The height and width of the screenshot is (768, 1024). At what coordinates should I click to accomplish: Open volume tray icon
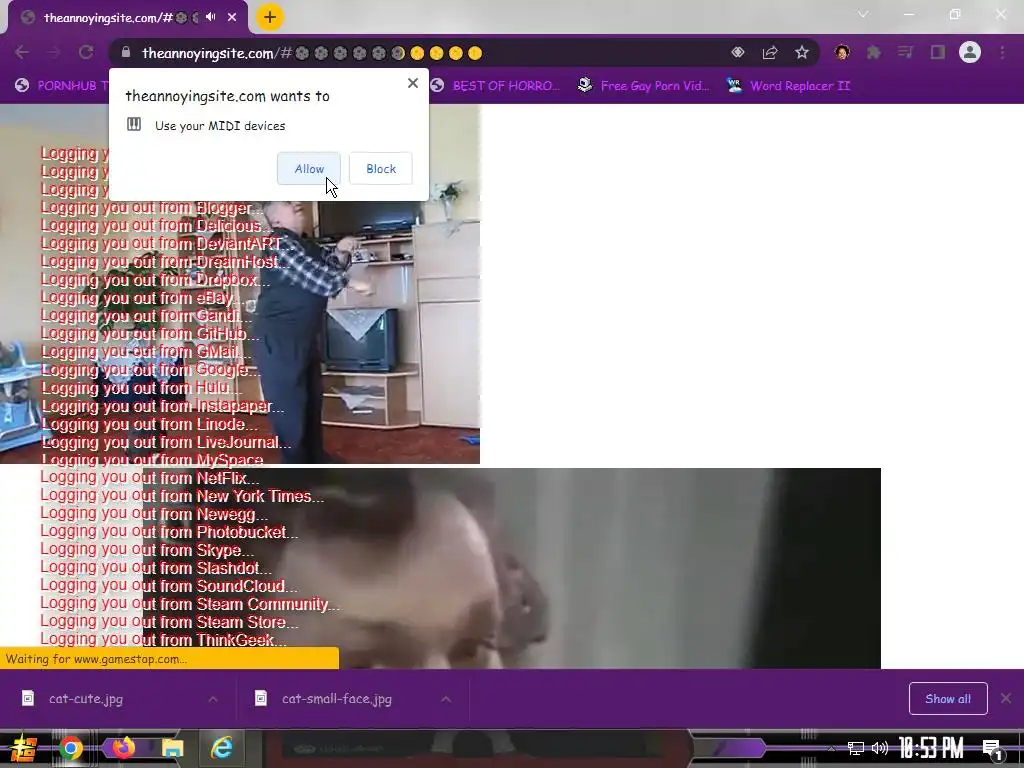pyautogui.click(x=880, y=748)
